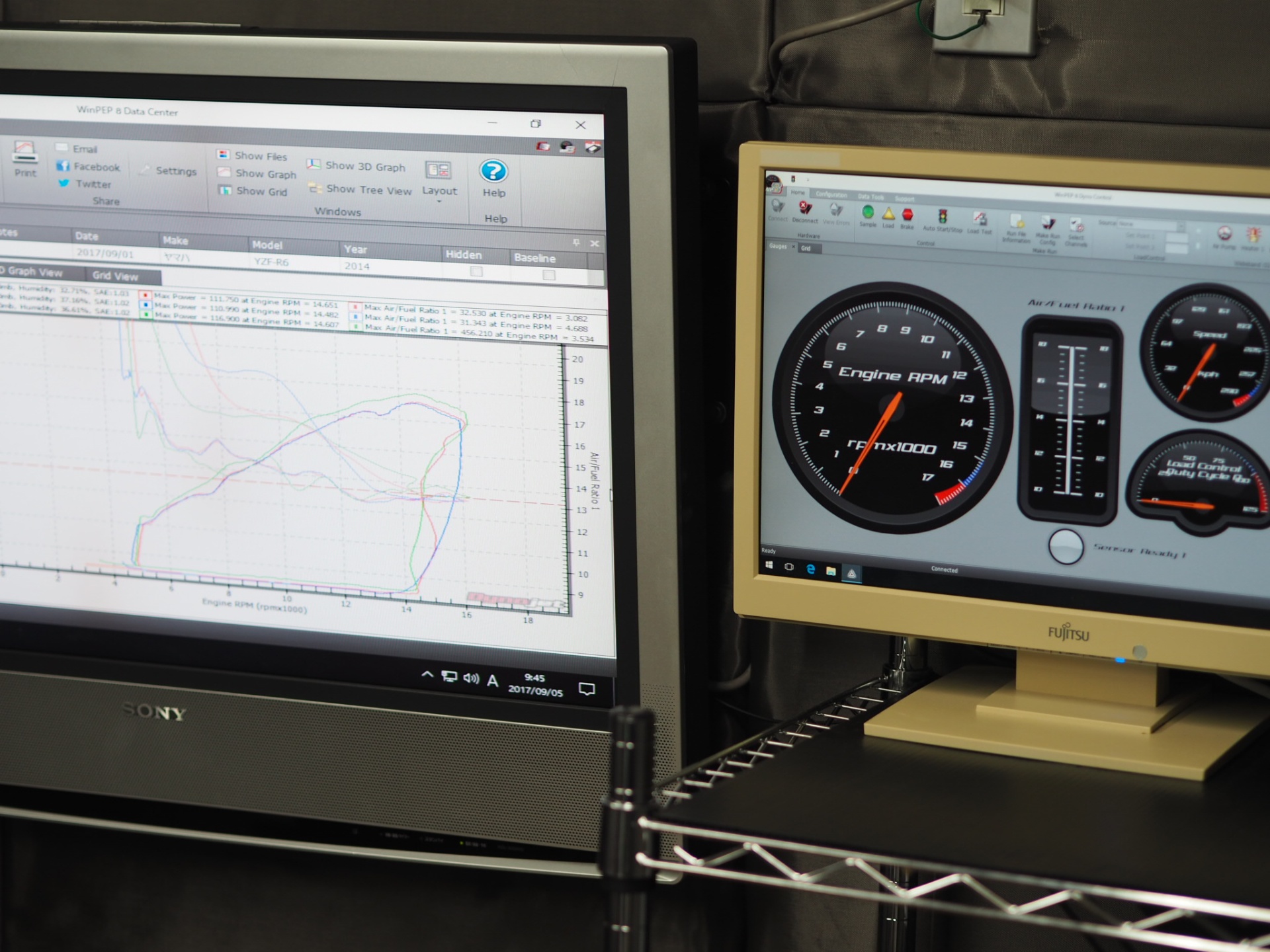
Task: Click Show Files in Windows group
Action: (252, 155)
